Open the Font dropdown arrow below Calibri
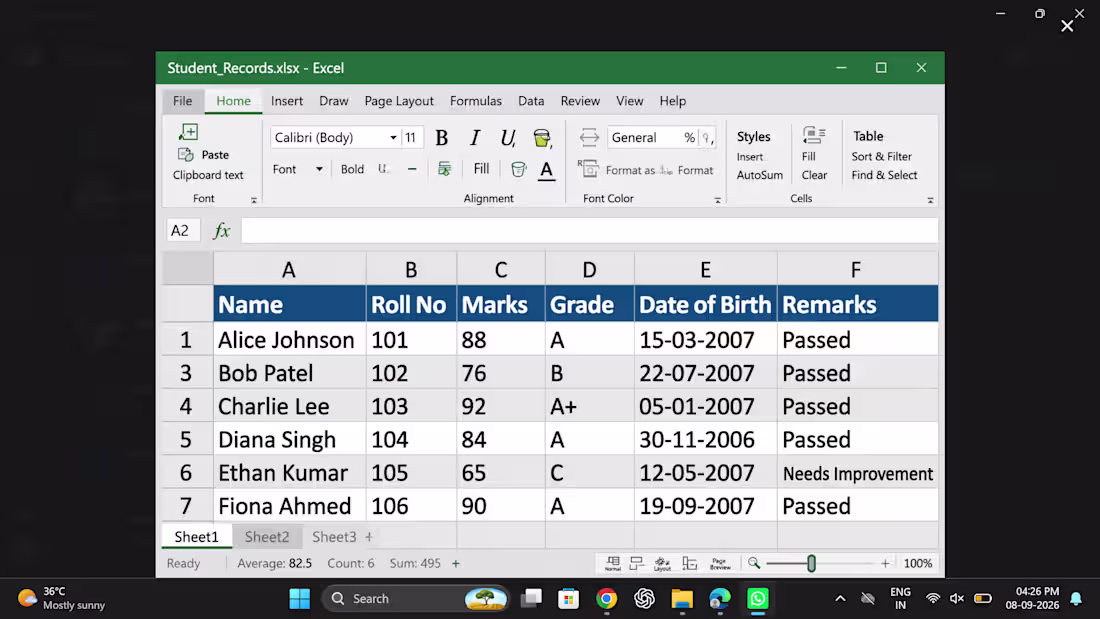The width and height of the screenshot is (1100, 619). pos(319,169)
